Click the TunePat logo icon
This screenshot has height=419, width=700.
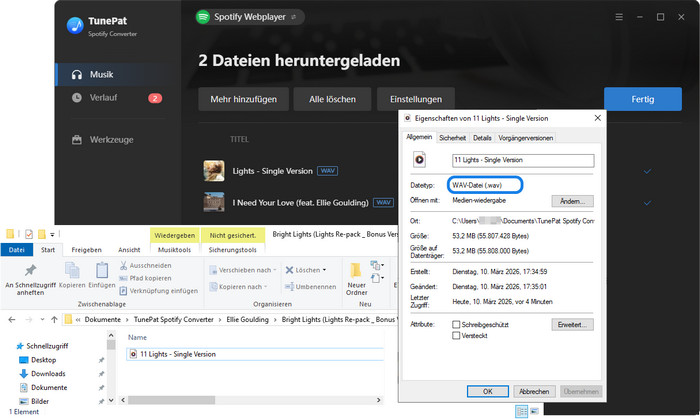point(75,26)
